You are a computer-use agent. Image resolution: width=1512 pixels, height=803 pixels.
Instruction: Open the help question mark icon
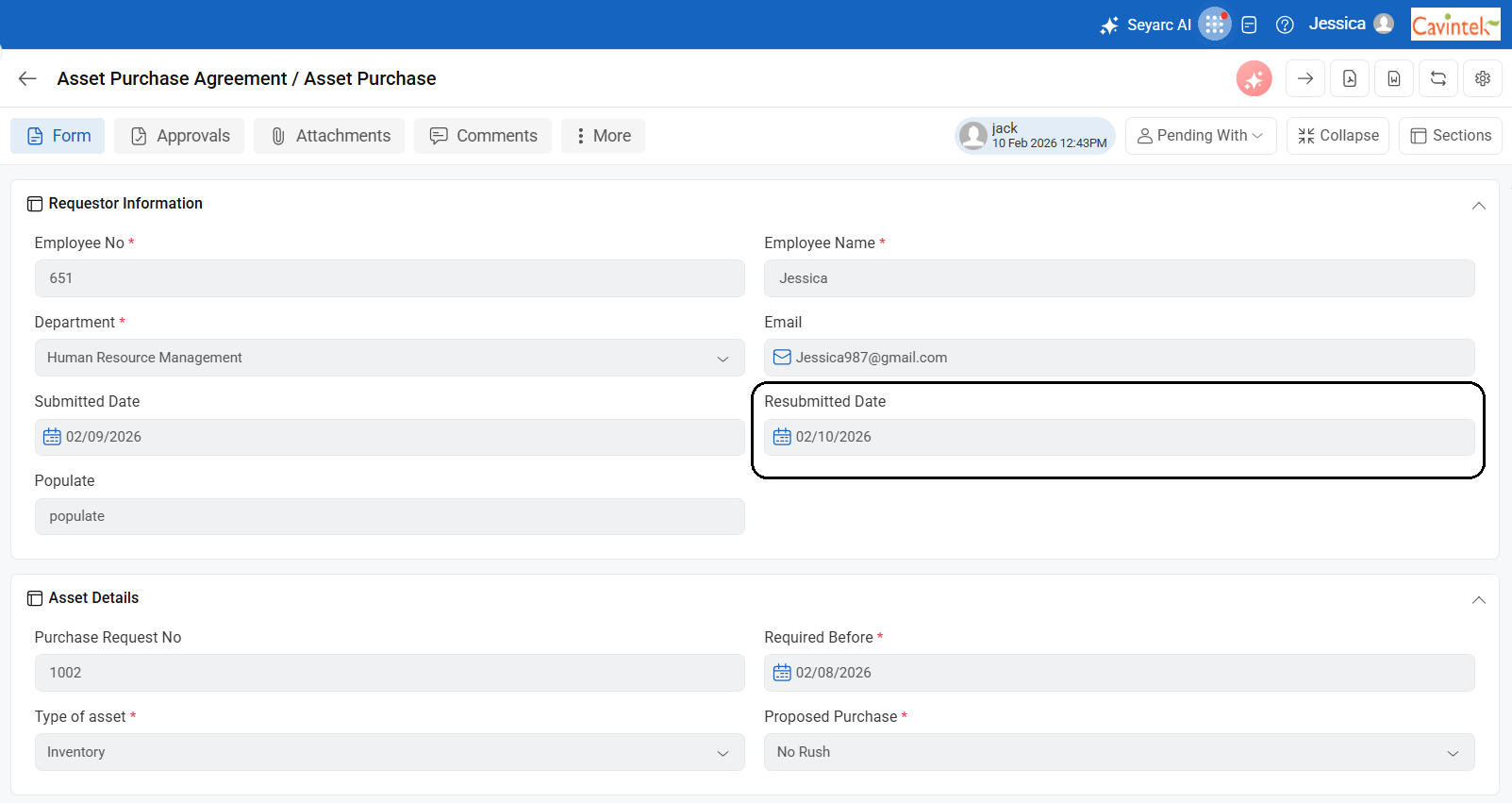pos(1284,25)
